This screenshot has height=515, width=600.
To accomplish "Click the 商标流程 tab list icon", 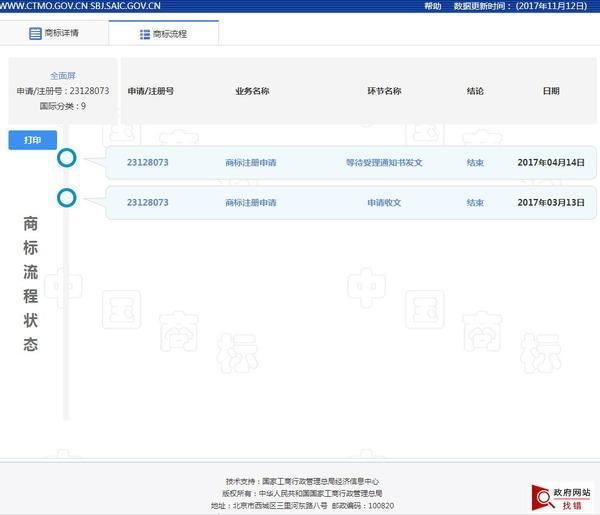I will (x=145, y=34).
